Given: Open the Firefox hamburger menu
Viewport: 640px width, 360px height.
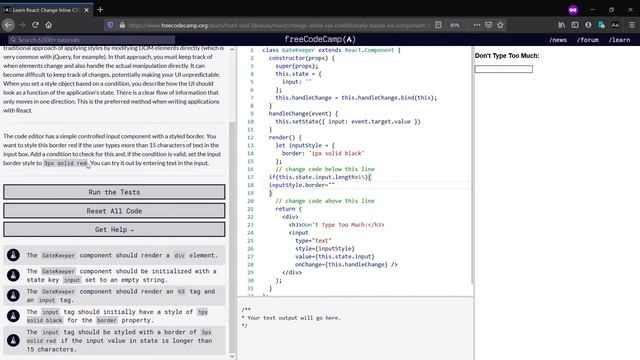Looking at the screenshot, I should [x=632, y=25].
